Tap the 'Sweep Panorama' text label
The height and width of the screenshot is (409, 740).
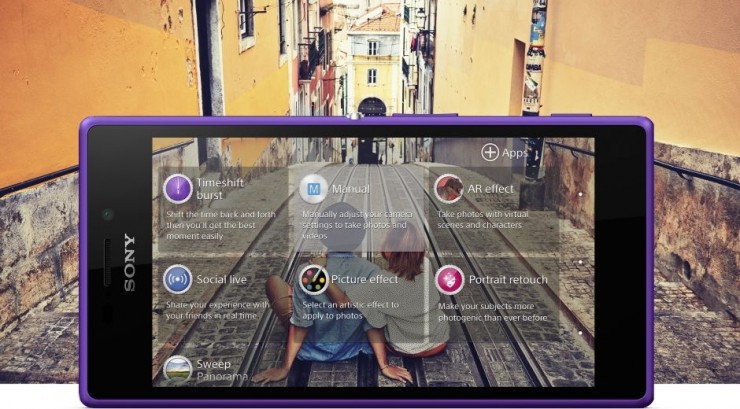[x=214, y=370]
